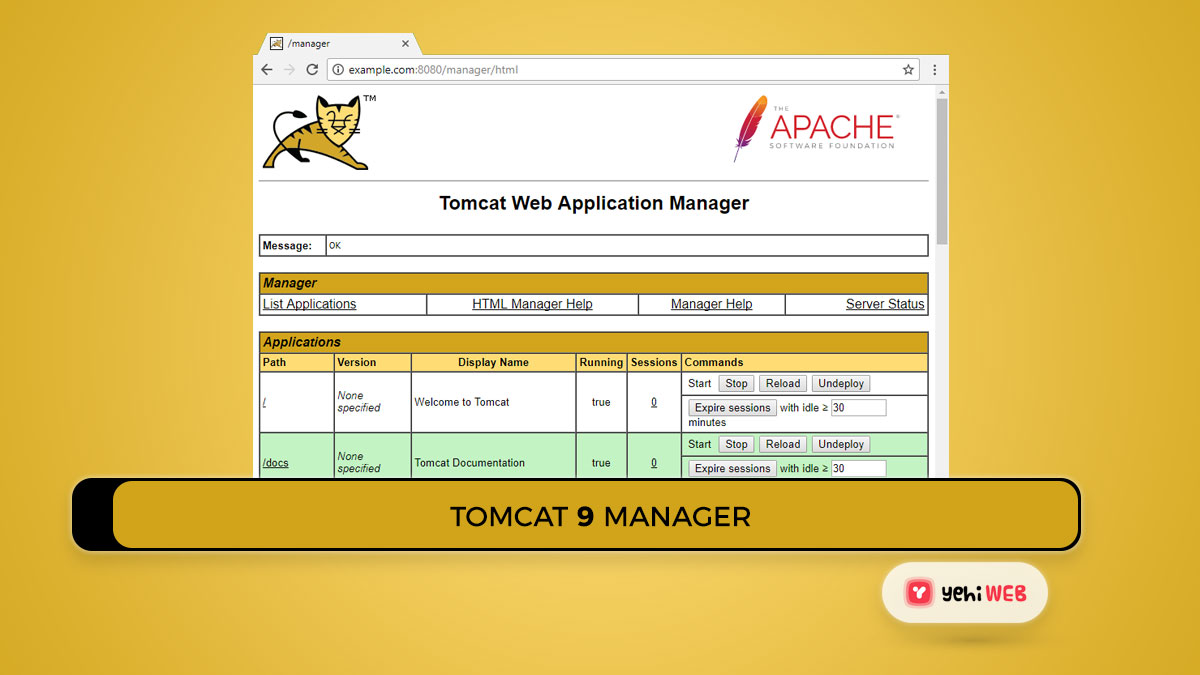Image resolution: width=1200 pixels, height=675 pixels.
Task: Open the Chrome three-dot menu
Action: (x=934, y=69)
